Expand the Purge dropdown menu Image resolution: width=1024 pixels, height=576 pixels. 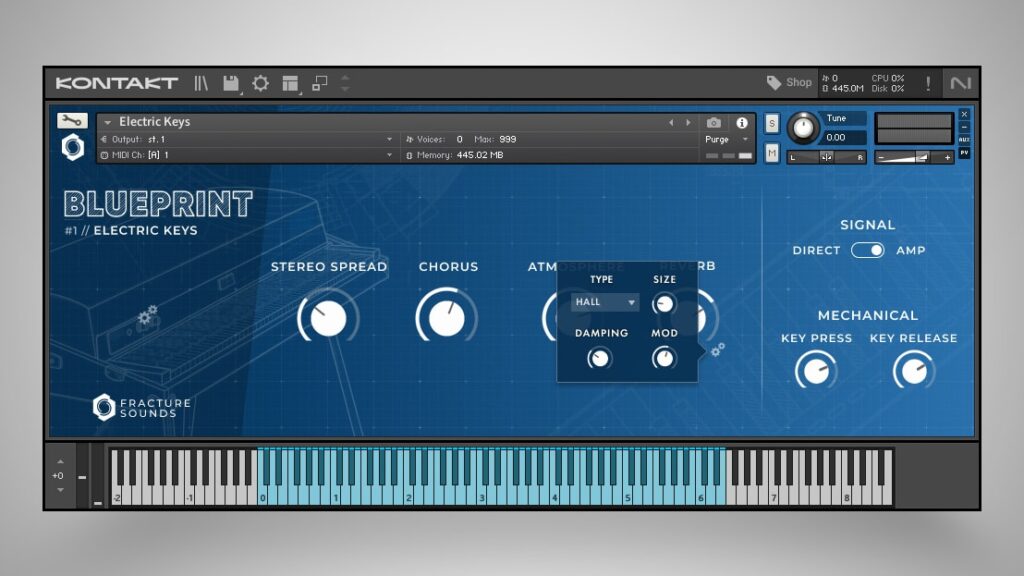click(725, 140)
